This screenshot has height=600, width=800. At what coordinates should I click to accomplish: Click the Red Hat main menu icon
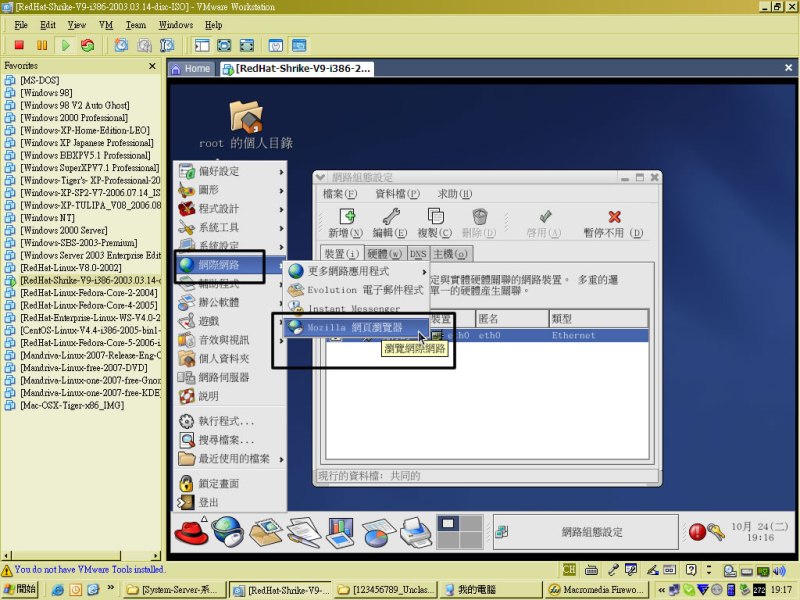[x=191, y=532]
